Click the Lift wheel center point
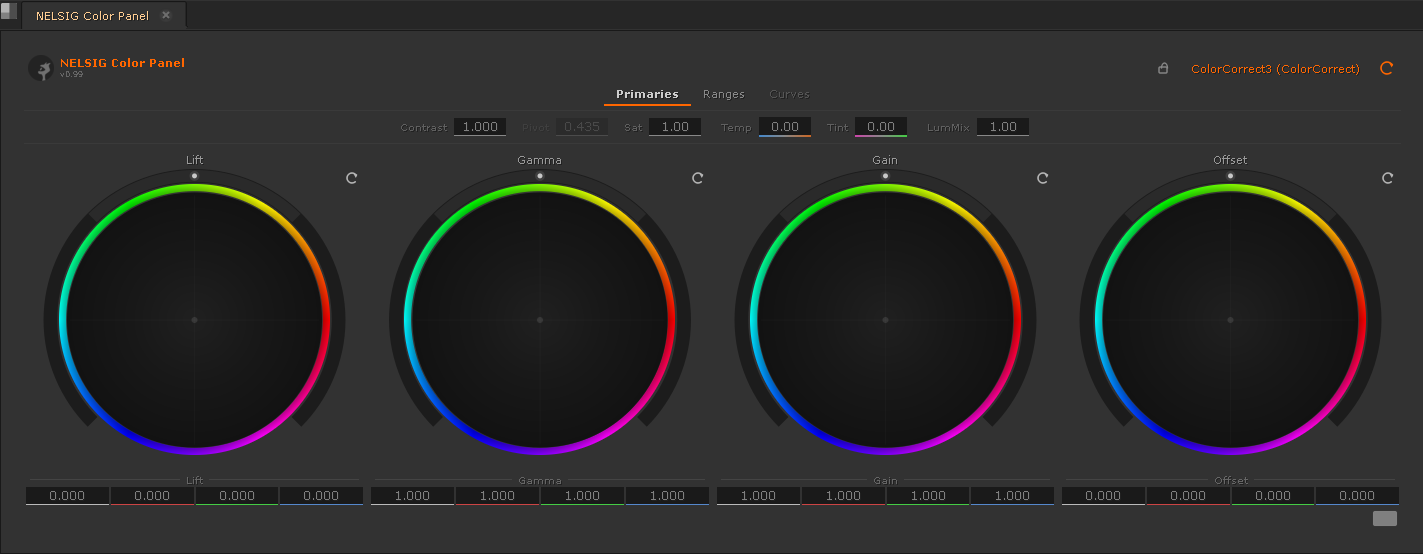Screen dimensions: 1423x554 195,320
